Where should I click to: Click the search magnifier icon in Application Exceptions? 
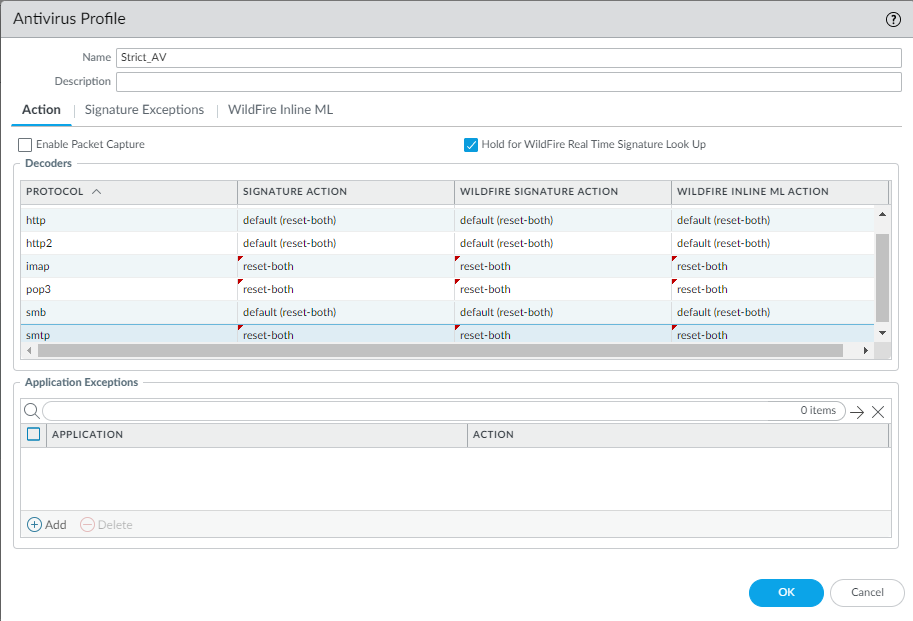pos(31,411)
